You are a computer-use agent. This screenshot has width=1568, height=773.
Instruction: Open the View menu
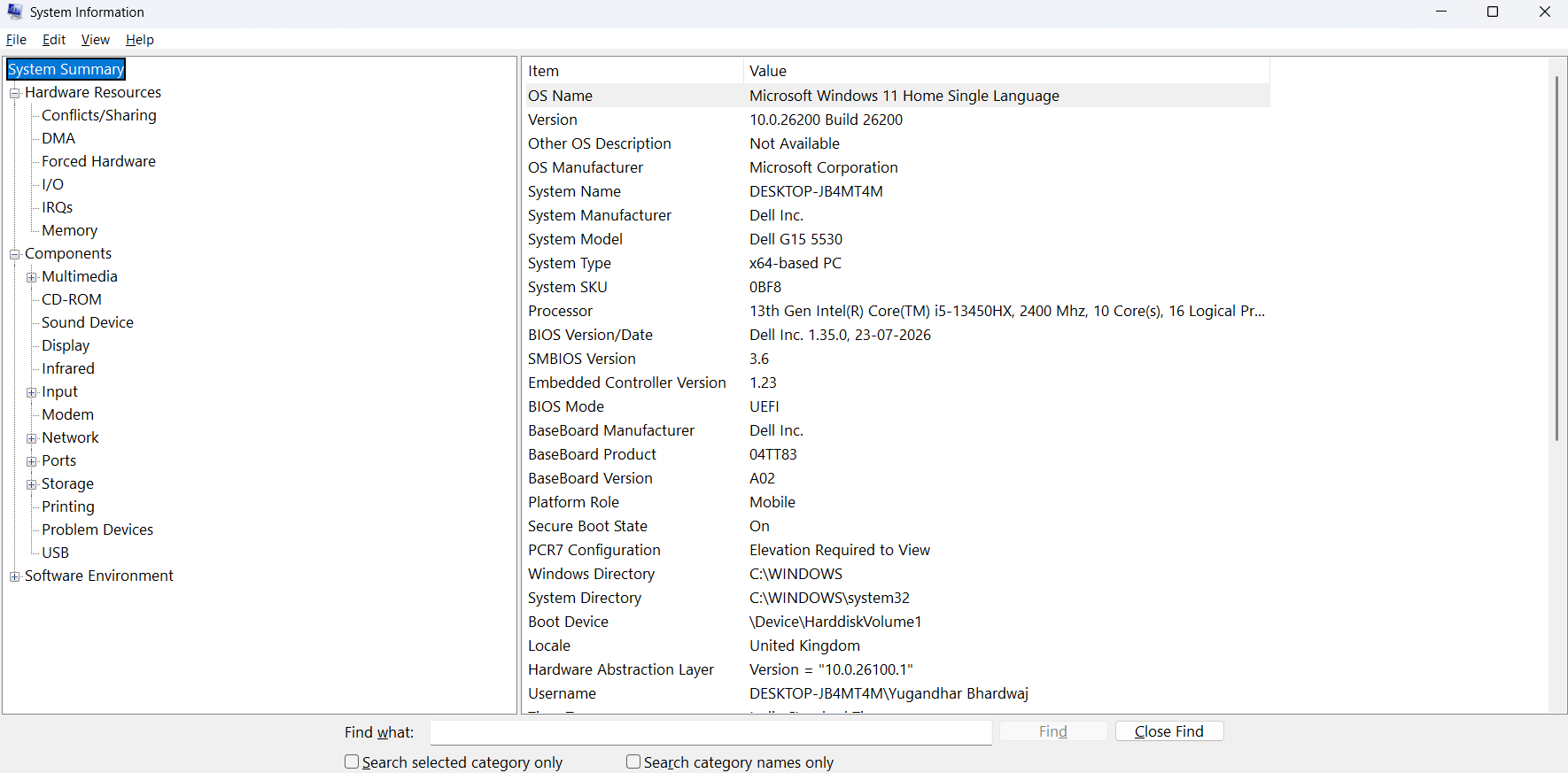[x=96, y=40]
